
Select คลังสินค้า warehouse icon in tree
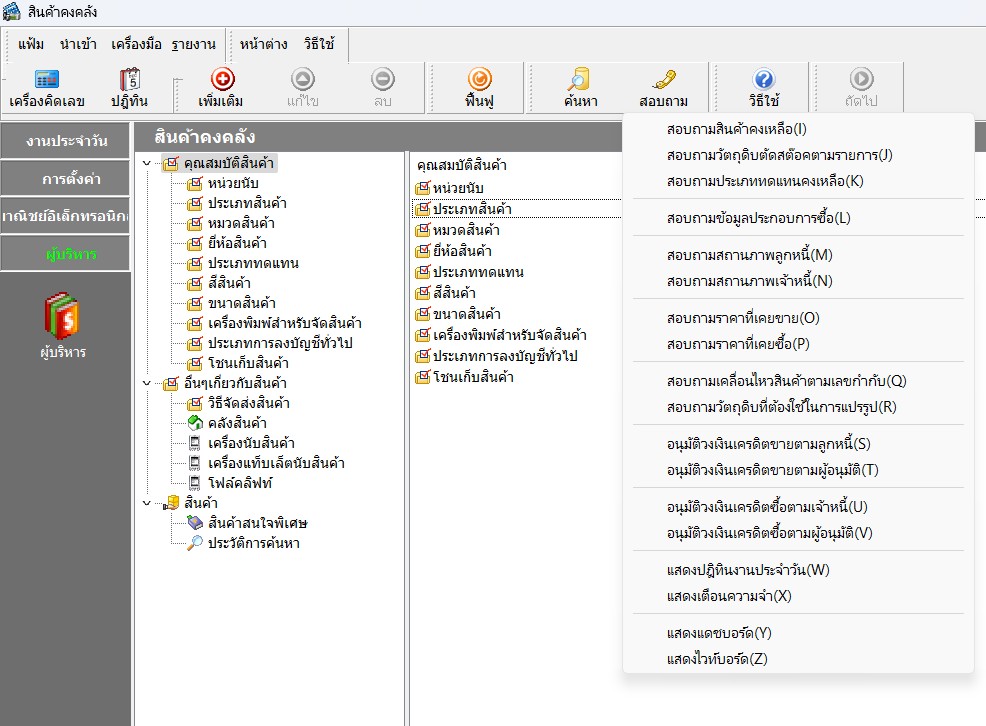point(196,423)
